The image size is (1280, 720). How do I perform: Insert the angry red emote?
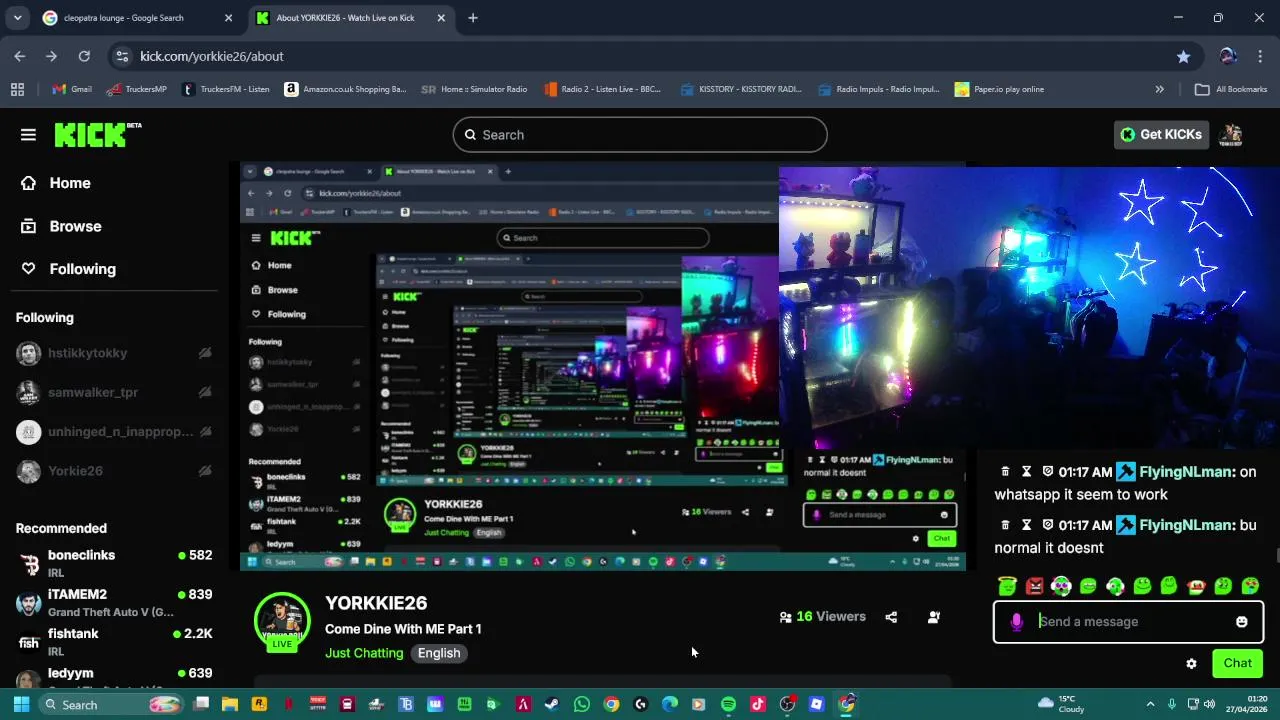1034,586
